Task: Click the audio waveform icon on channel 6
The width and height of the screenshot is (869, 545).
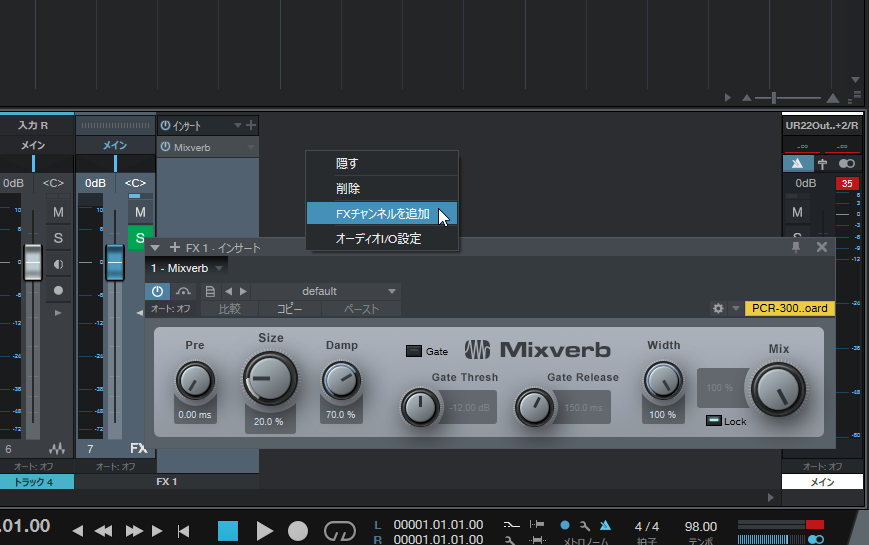Action: point(57,448)
